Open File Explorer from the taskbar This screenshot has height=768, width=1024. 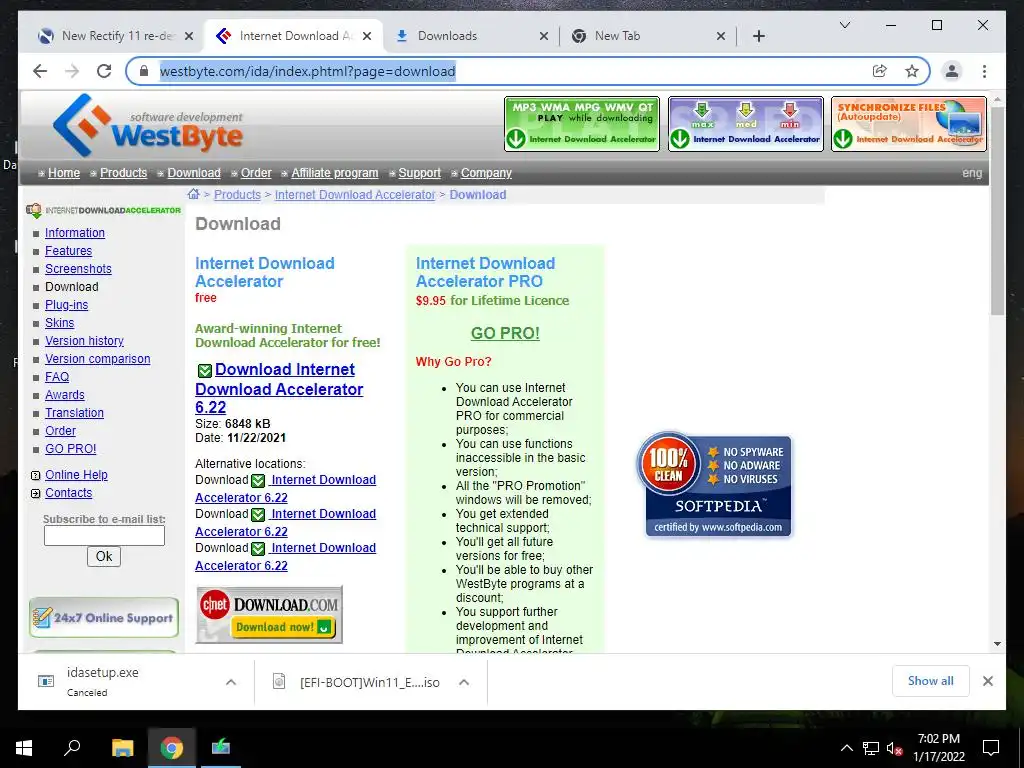point(122,748)
